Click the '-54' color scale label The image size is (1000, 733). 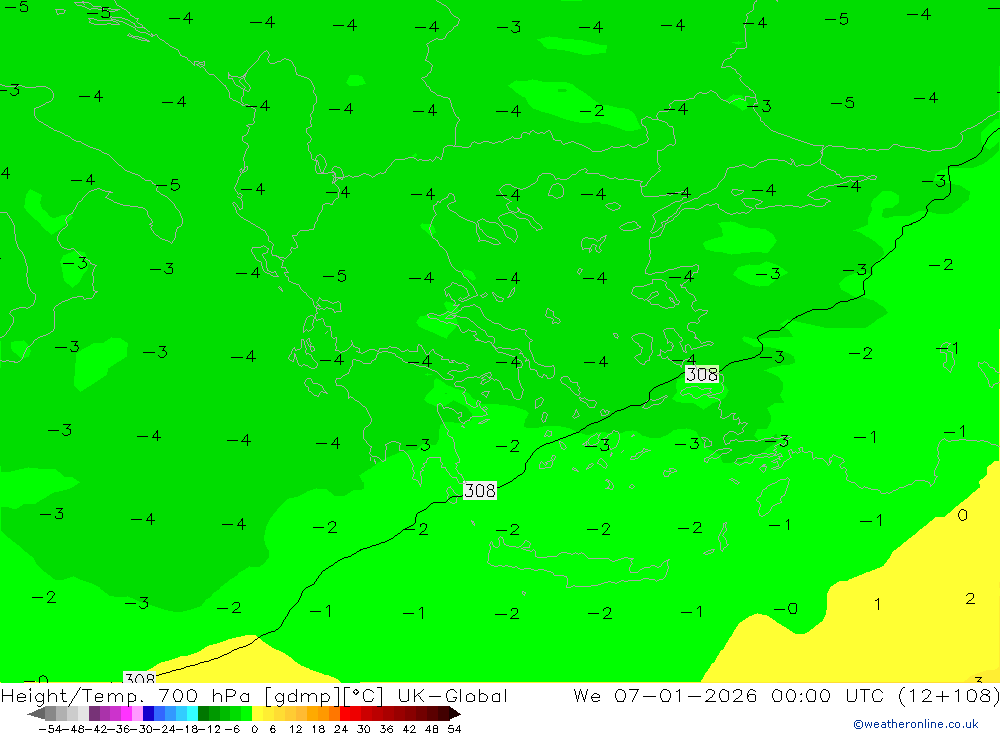[50, 729]
